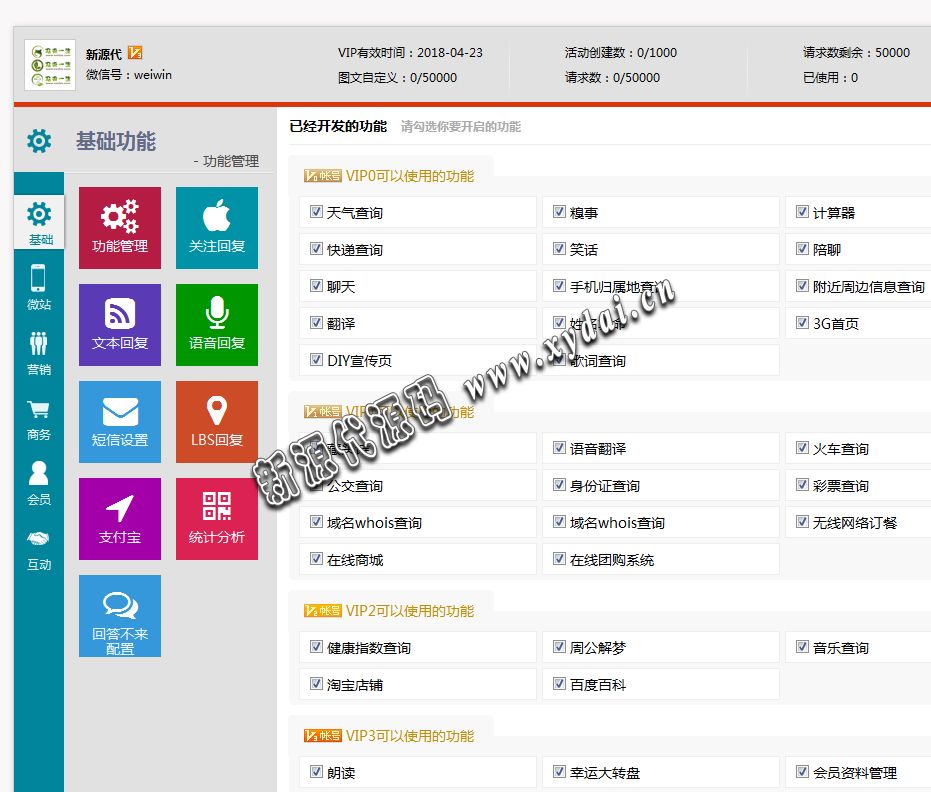The width and height of the screenshot is (931, 792).
Task: Toggle the DIY宣传页 checkbox
Action: (x=316, y=359)
